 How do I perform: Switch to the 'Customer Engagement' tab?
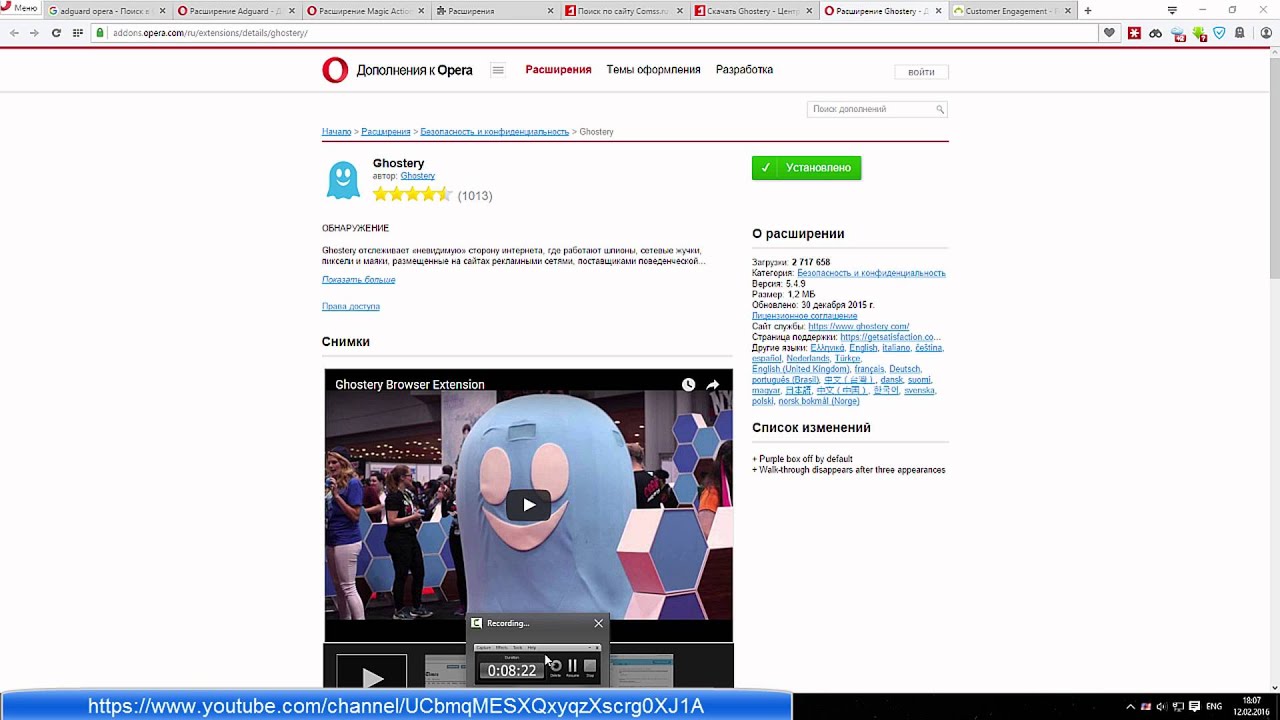(1012, 11)
